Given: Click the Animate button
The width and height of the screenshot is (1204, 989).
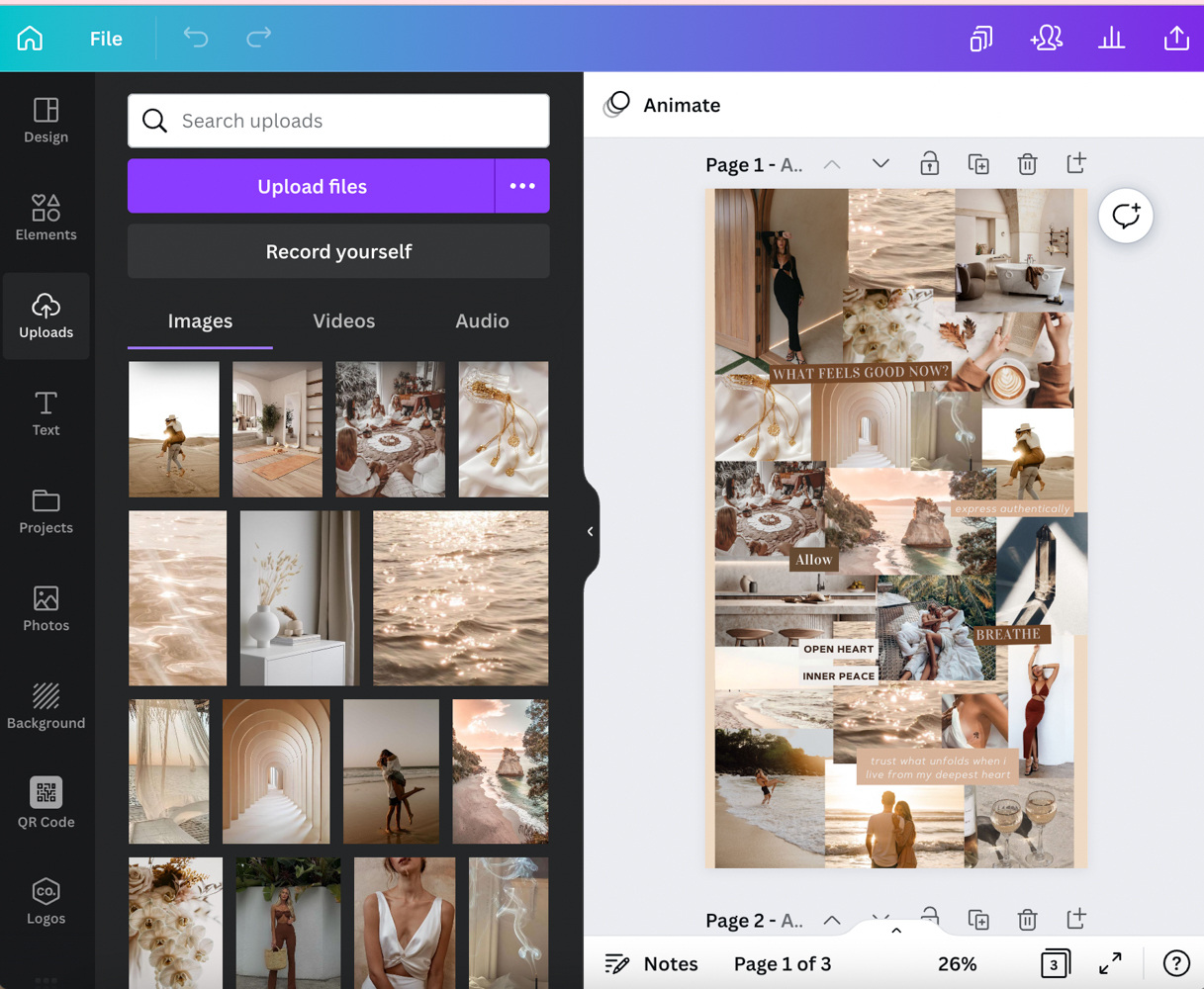Looking at the screenshot, I should 662,105.
